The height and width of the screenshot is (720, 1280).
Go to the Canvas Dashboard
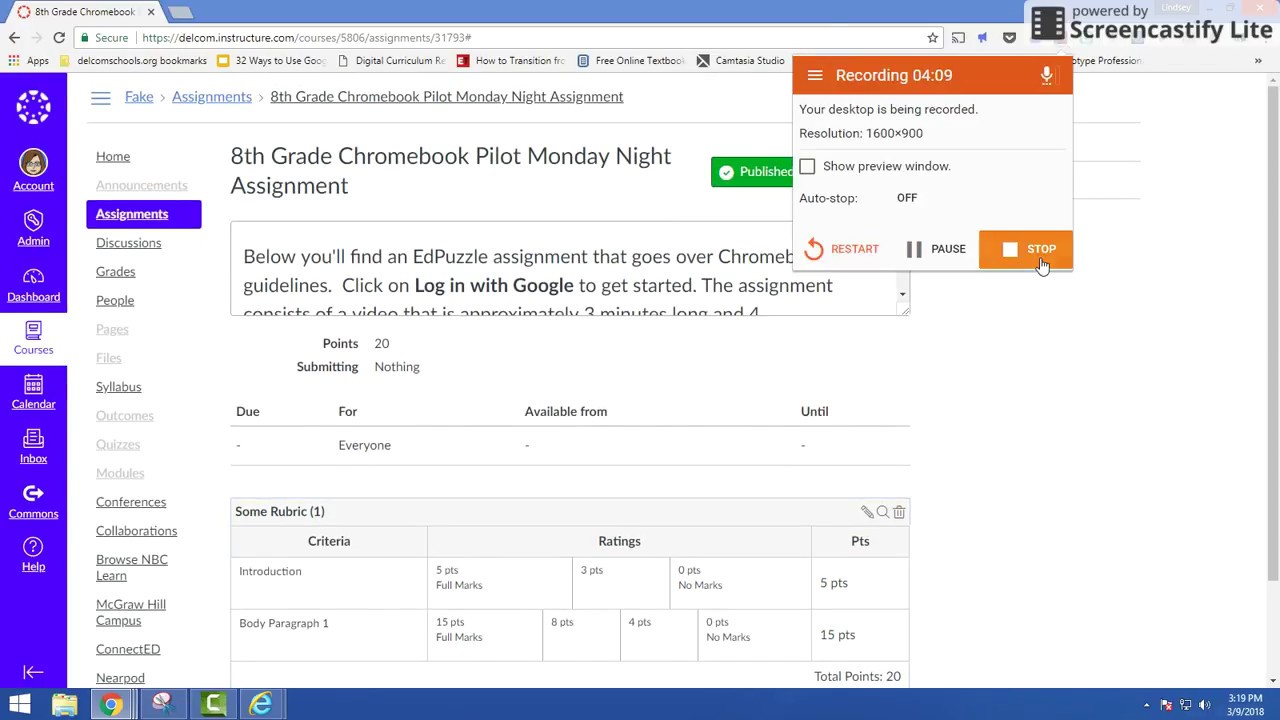(33, 284)
